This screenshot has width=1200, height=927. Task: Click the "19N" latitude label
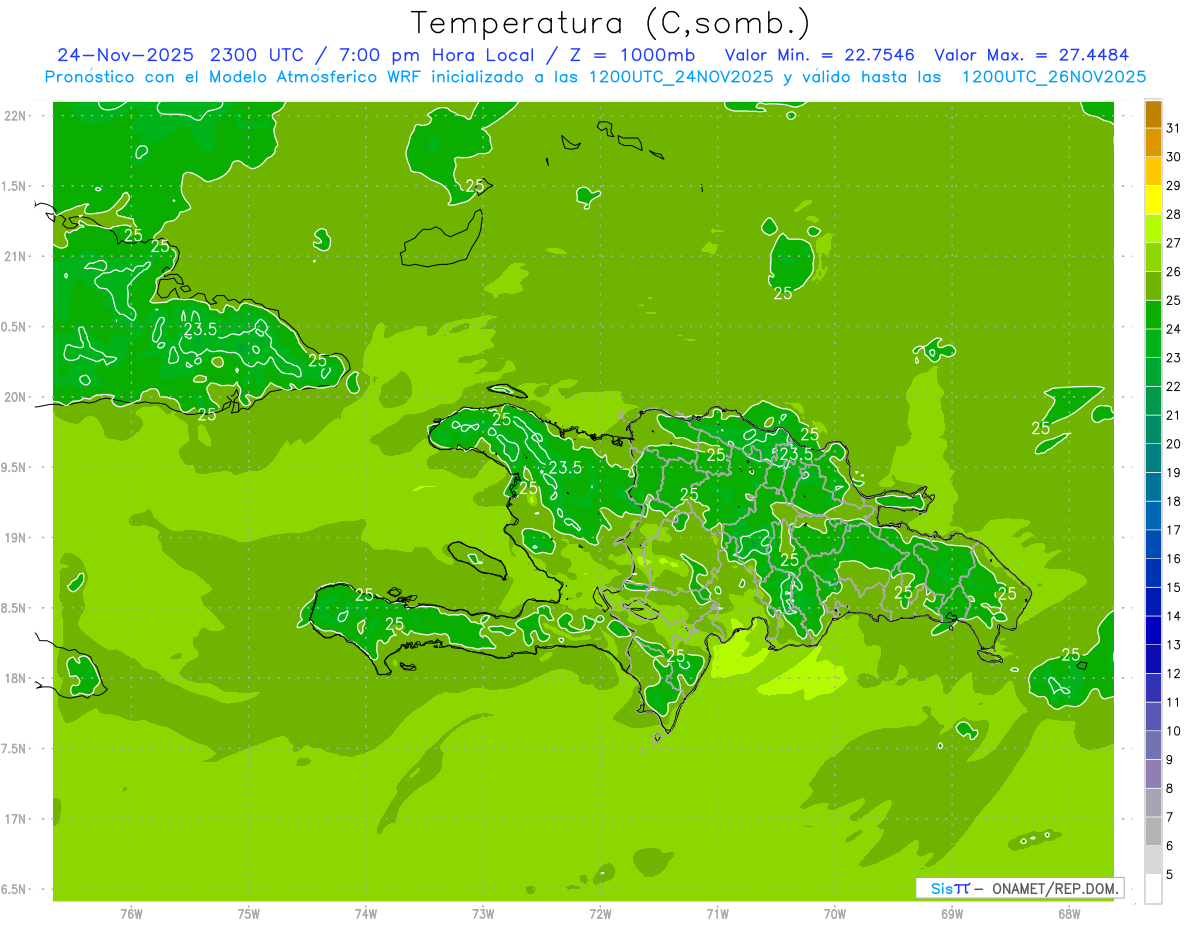click(17, 538)
